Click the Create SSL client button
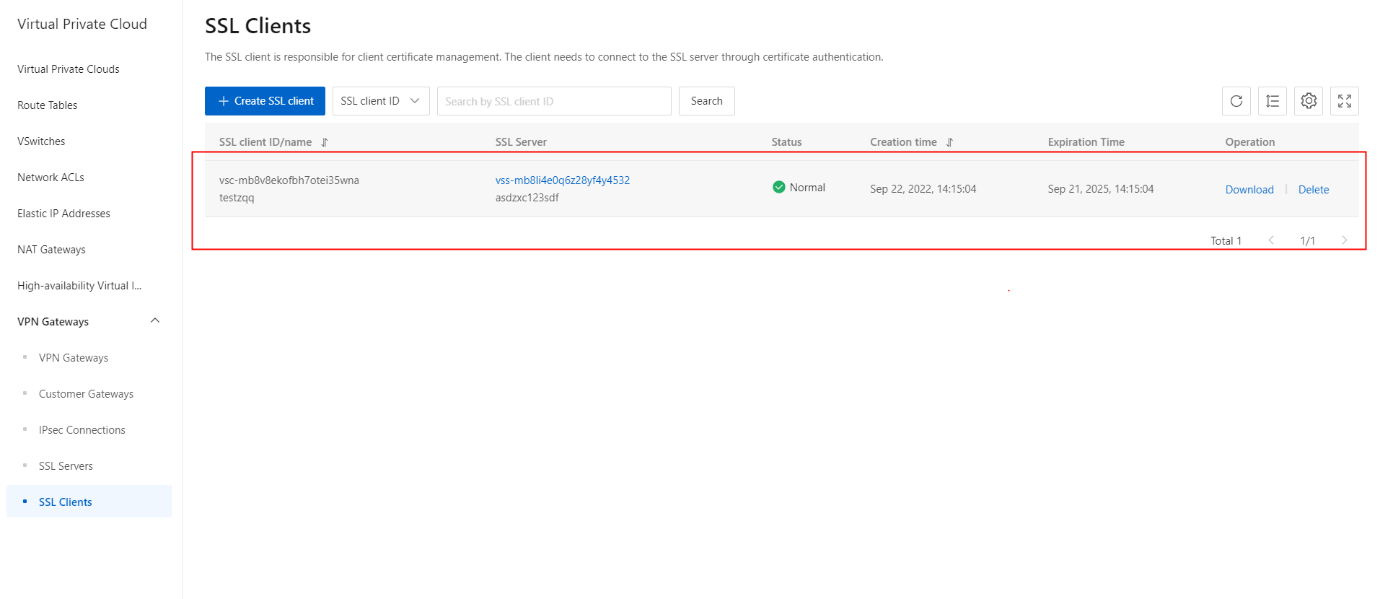Screen dimensions: 1380x599 click(265, 101)
